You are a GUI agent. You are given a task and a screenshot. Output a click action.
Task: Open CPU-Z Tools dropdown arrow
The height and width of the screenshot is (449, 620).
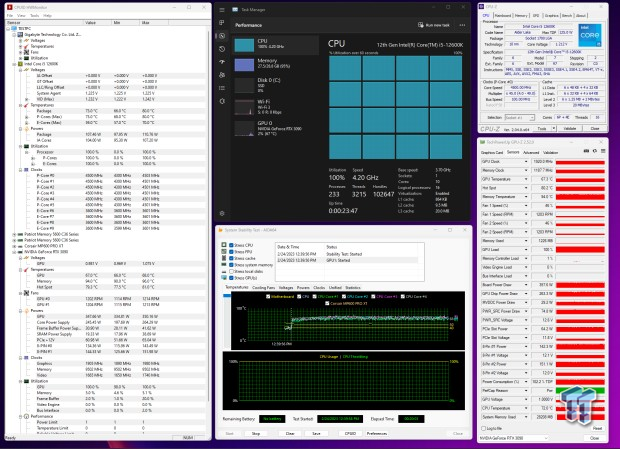(x=554, y=128)
